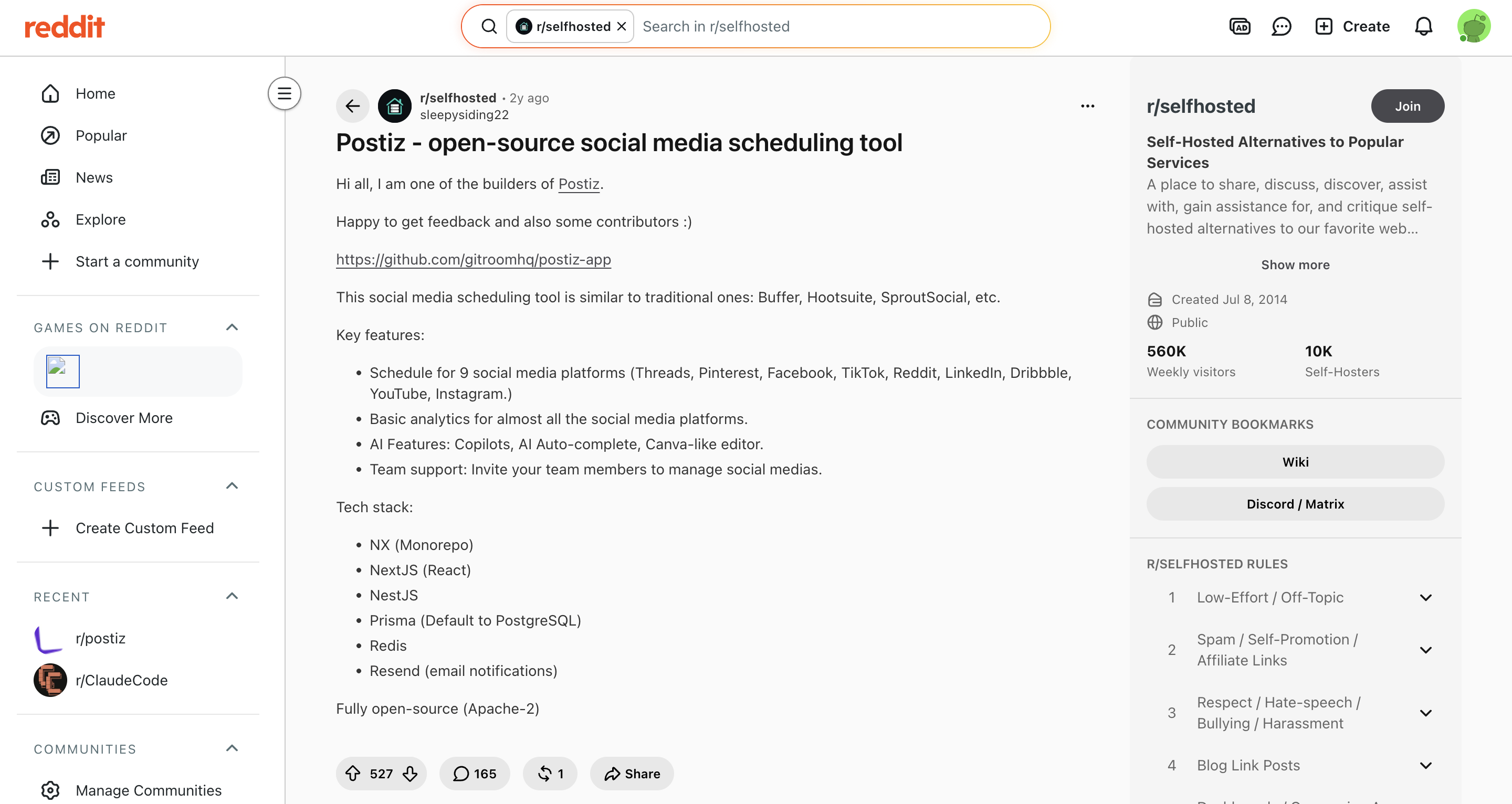Collapse the Communities section
This screenshot has width=1512, height=804.
(x=233, y=748)
